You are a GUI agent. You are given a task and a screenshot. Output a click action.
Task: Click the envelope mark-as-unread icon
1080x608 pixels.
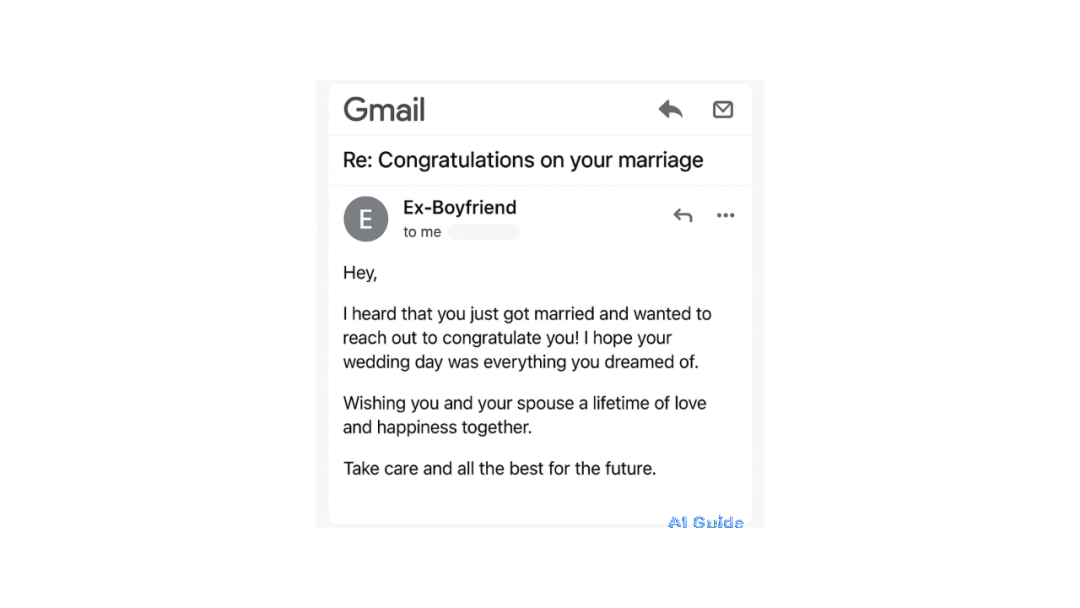click(723, 109)
